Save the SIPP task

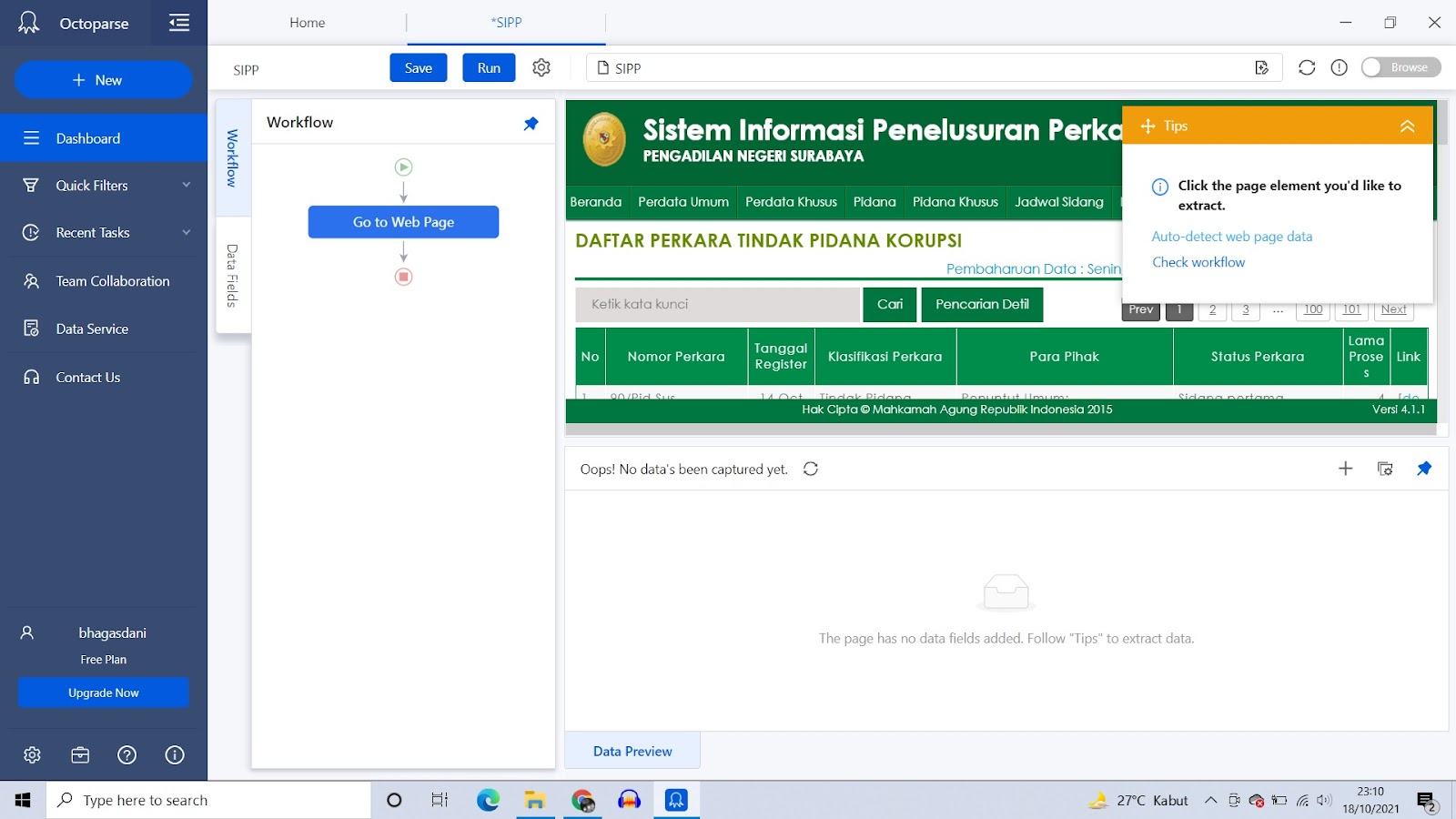419,67
